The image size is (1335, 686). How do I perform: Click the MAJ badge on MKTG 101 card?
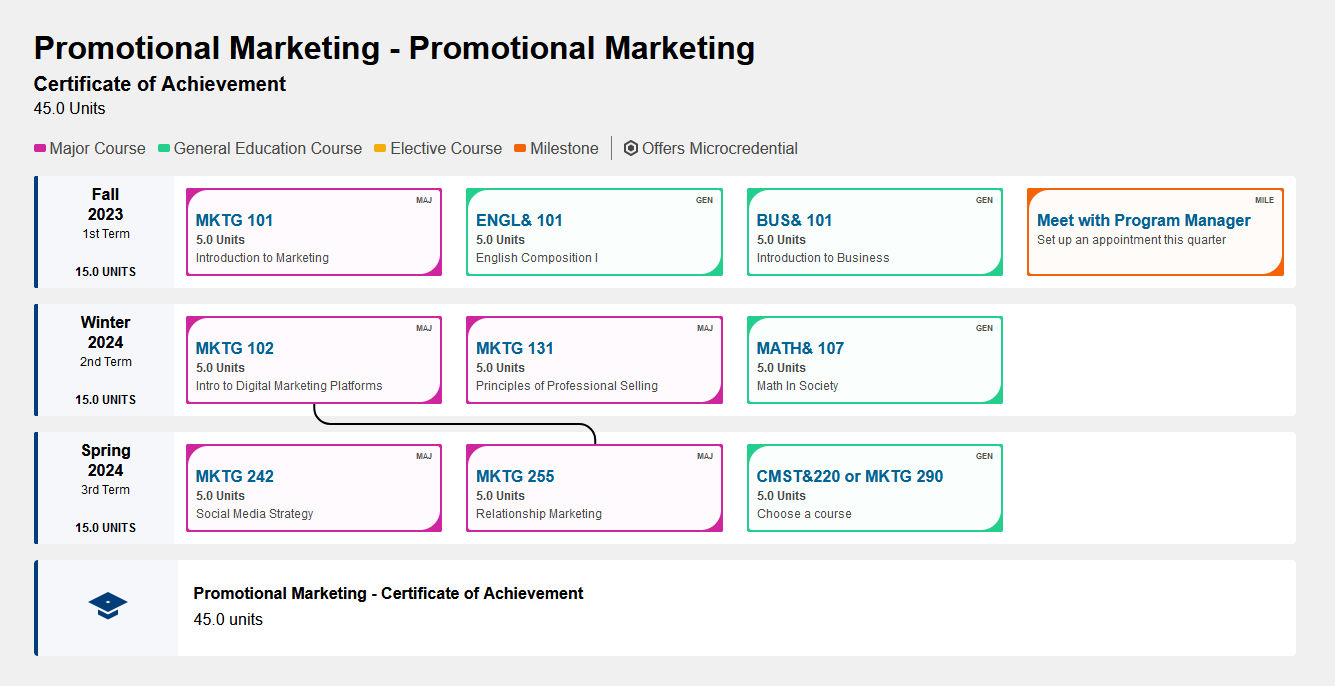[424, 200]
